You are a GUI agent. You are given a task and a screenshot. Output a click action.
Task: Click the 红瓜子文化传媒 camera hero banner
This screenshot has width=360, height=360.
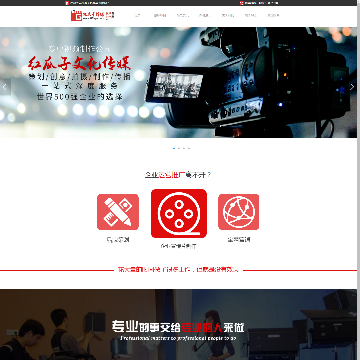(x=178, y=82)
